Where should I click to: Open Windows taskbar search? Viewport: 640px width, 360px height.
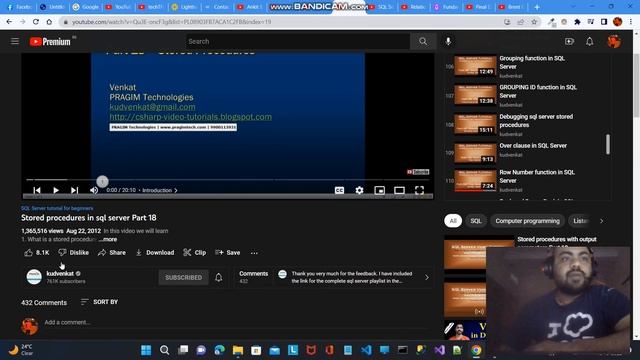pos(164,350)
